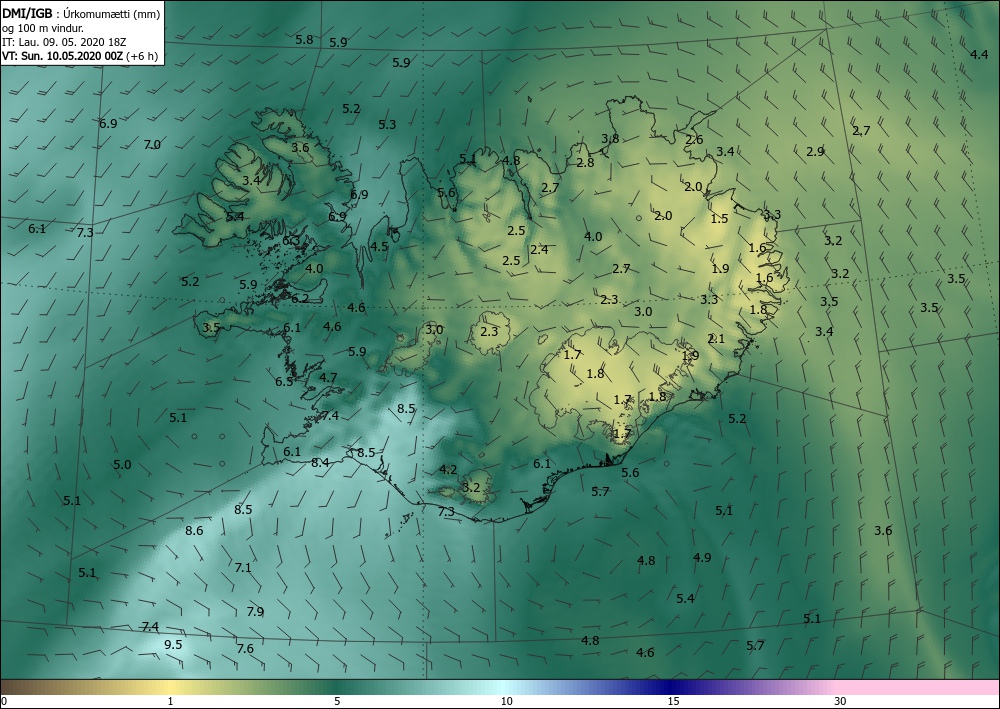This screenshot has width=1000, height=709.
Task: Select the 4.4 value on the map
Action: [979, 55]
